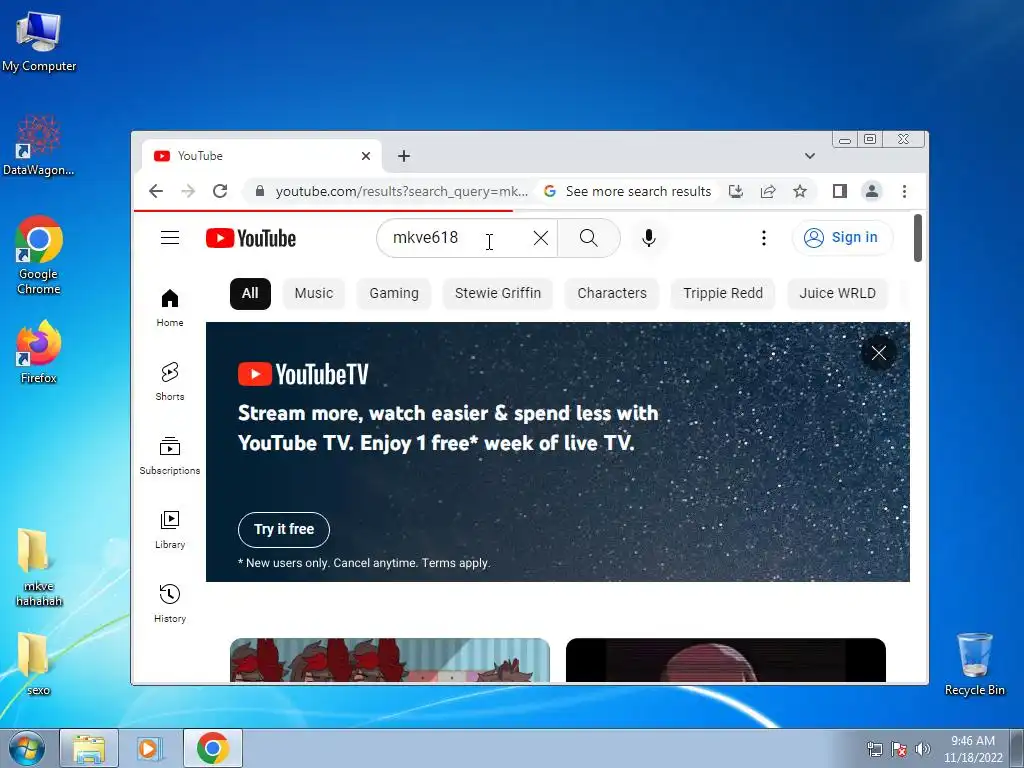The width and height of the screenshot is (1024, 768).
Task: Click the site lock icon
Action: 260,191
